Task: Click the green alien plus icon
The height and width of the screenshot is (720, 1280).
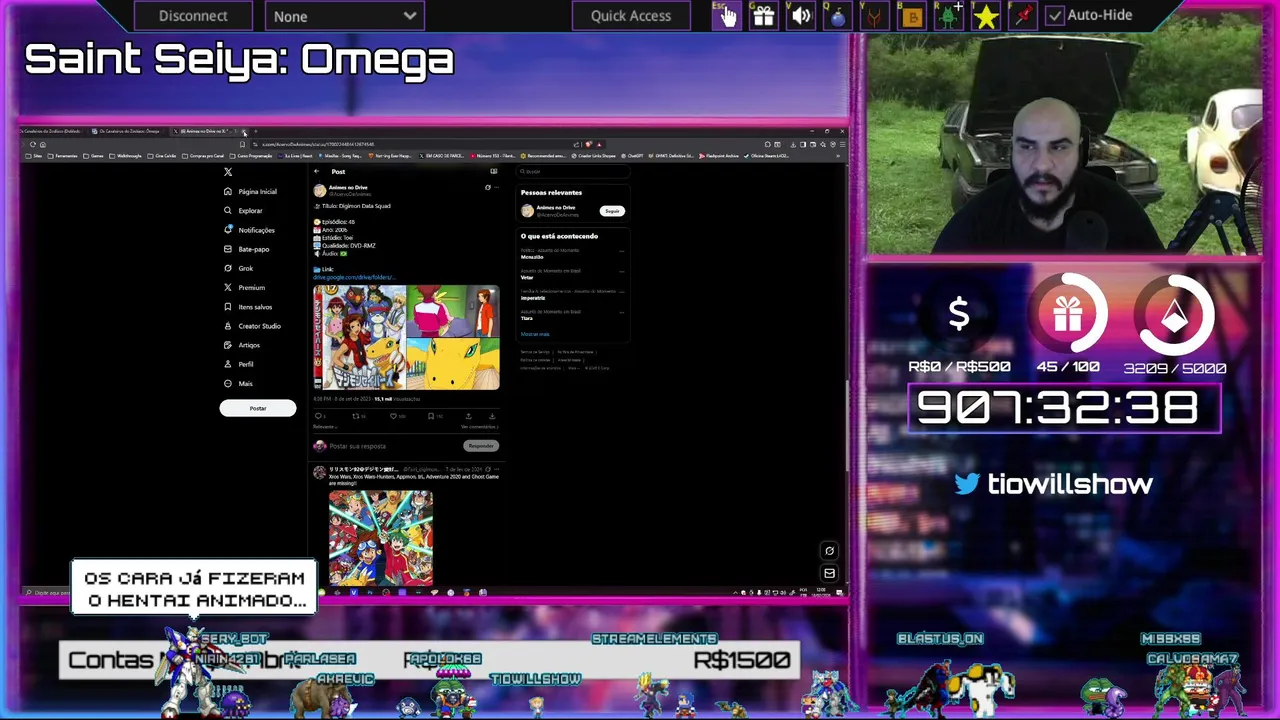Action: tap(948, 15)
